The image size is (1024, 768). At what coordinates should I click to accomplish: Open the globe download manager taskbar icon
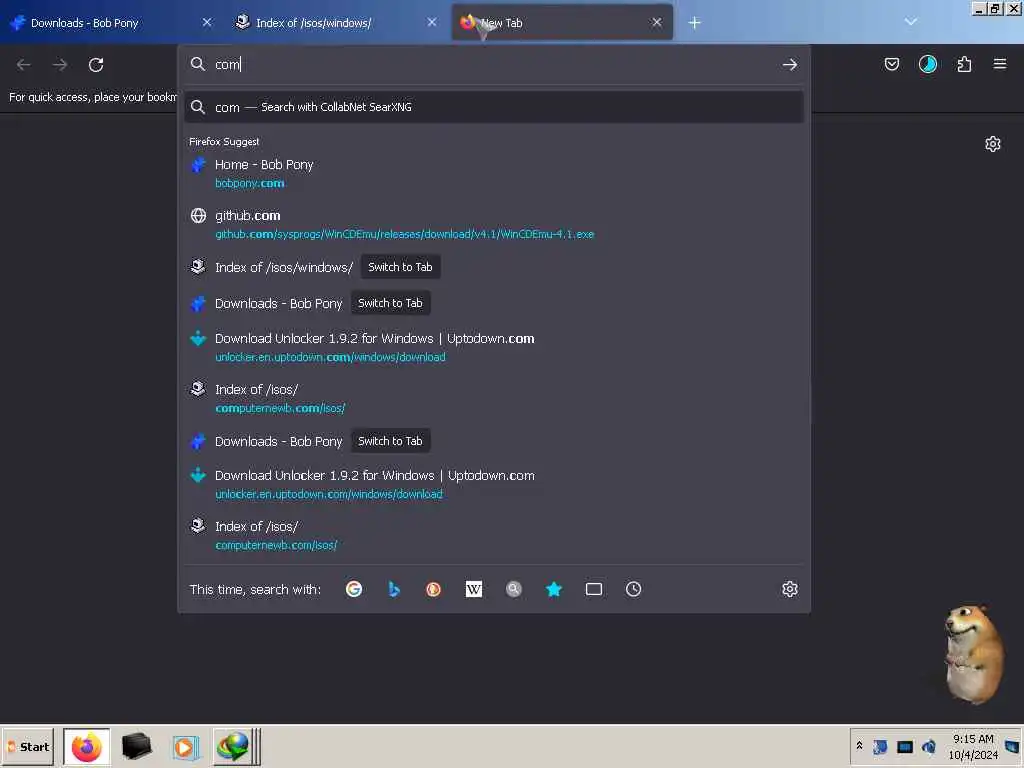coord(232,746)
